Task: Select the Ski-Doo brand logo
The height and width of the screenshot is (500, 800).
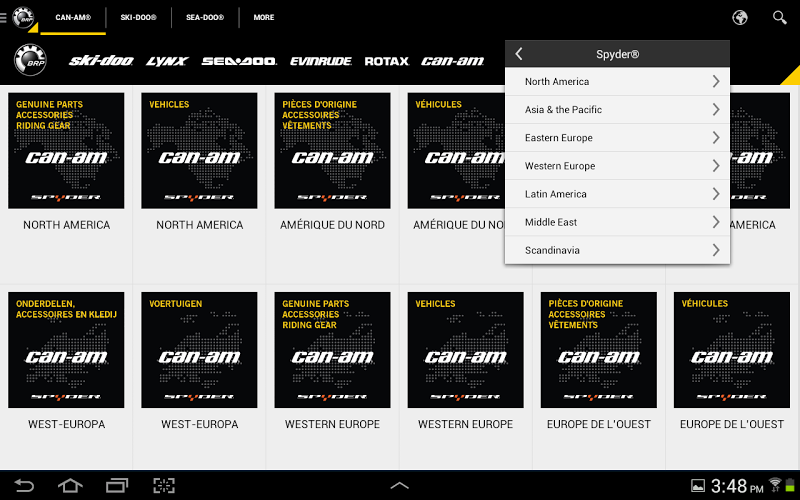Action: point(101,61)
